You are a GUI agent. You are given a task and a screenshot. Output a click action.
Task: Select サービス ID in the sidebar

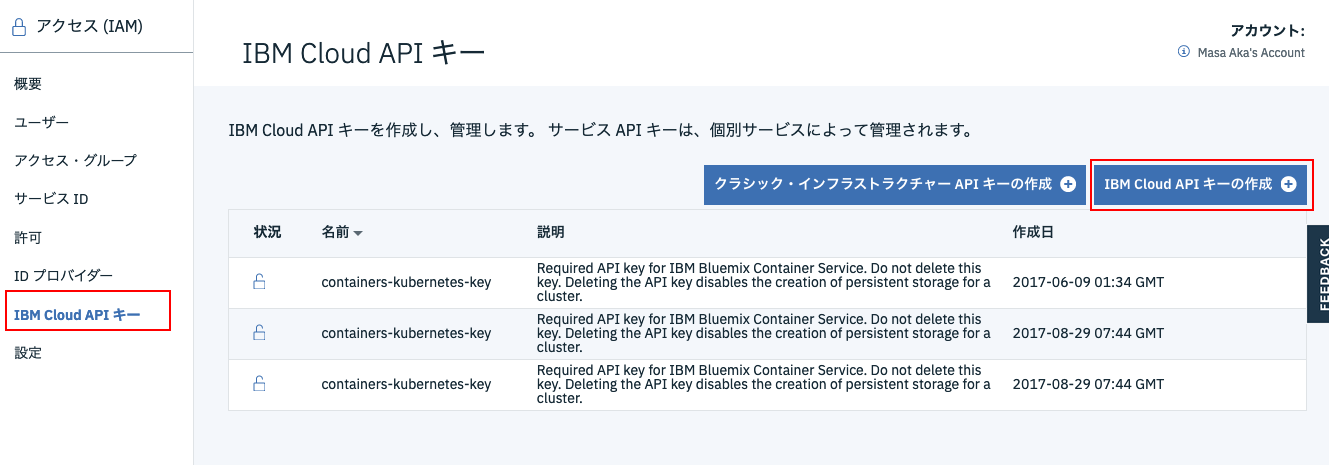[x=51, y=199]
